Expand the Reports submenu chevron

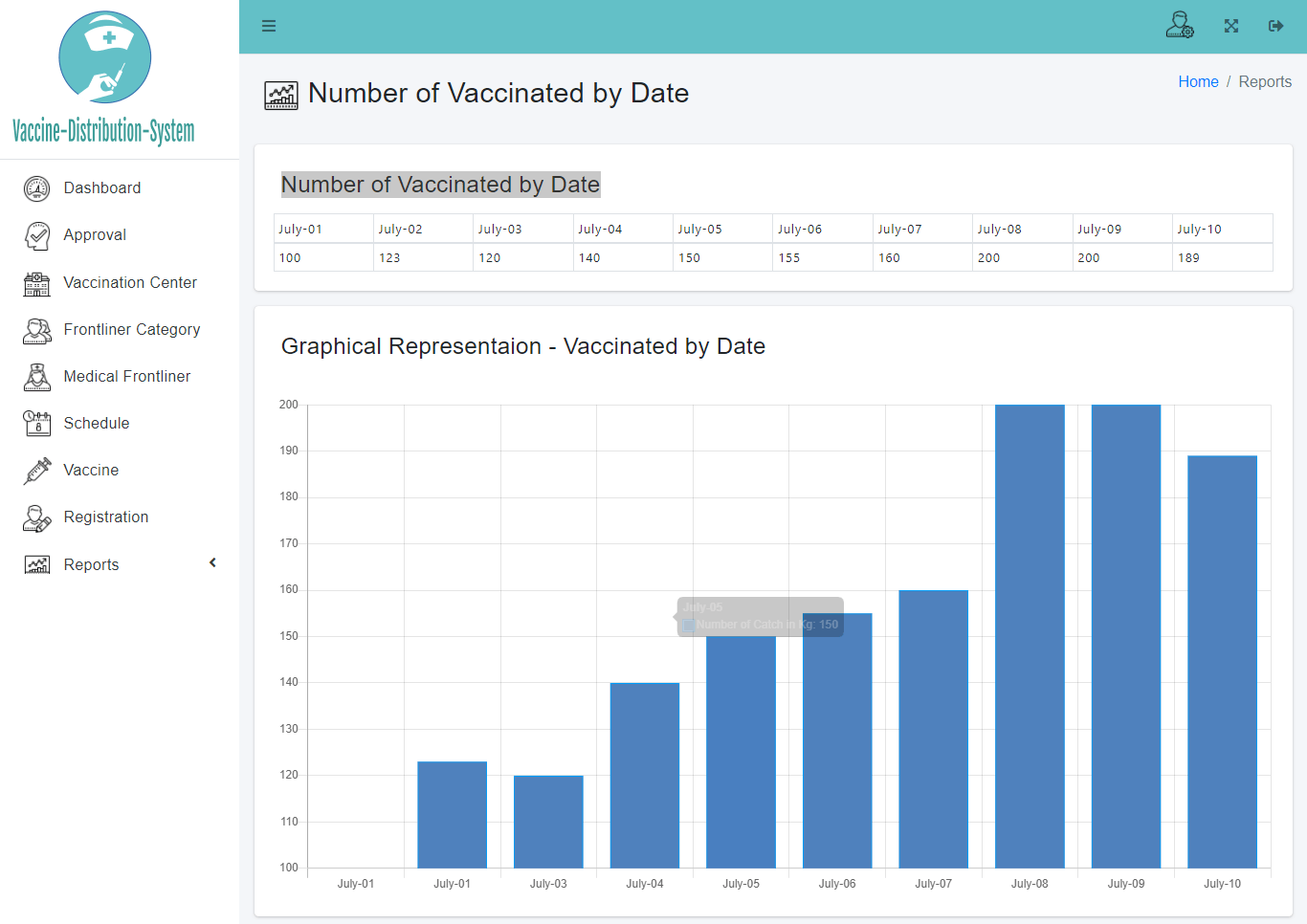[x=212, y=563]
